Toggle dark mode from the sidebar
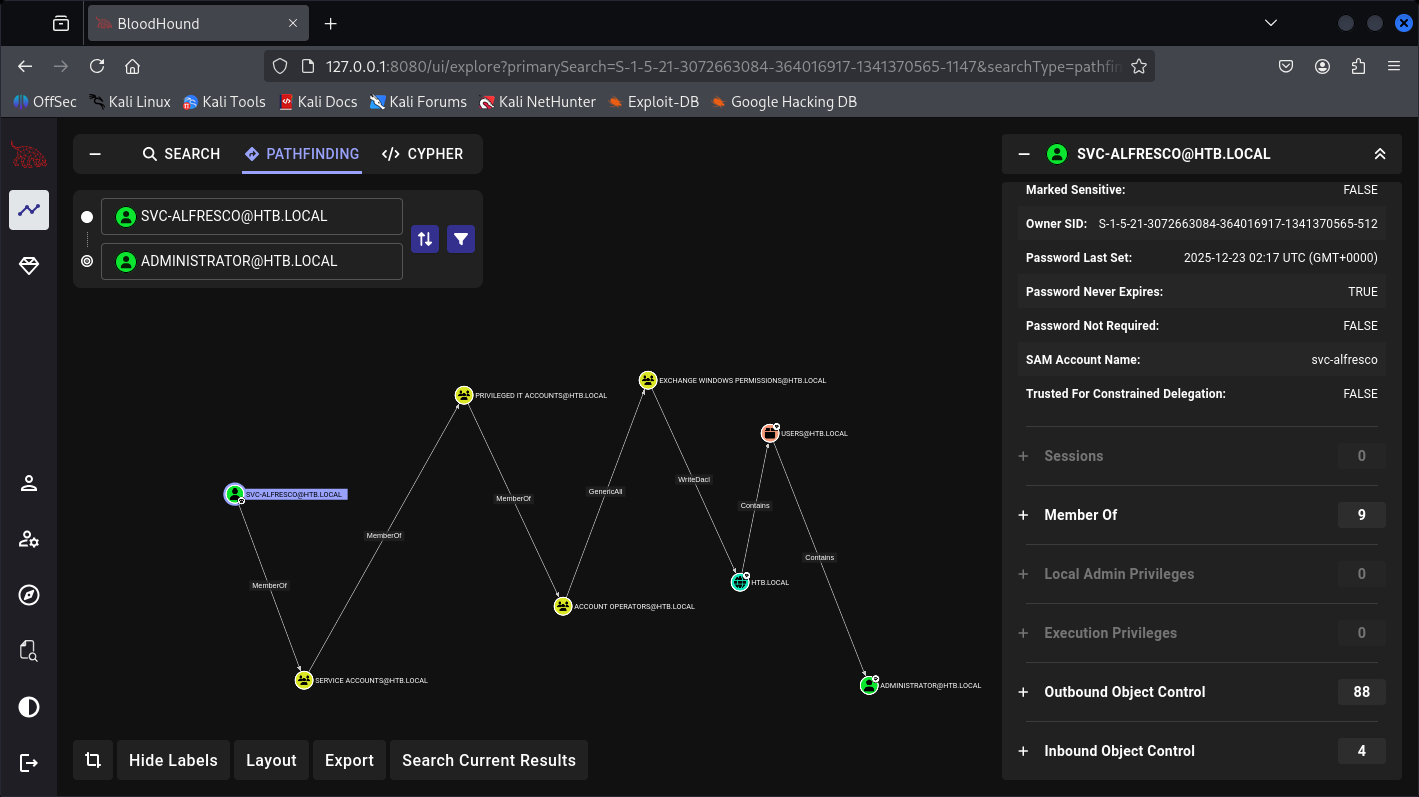Screen dimensions: 1419x797 coord(29,707)
